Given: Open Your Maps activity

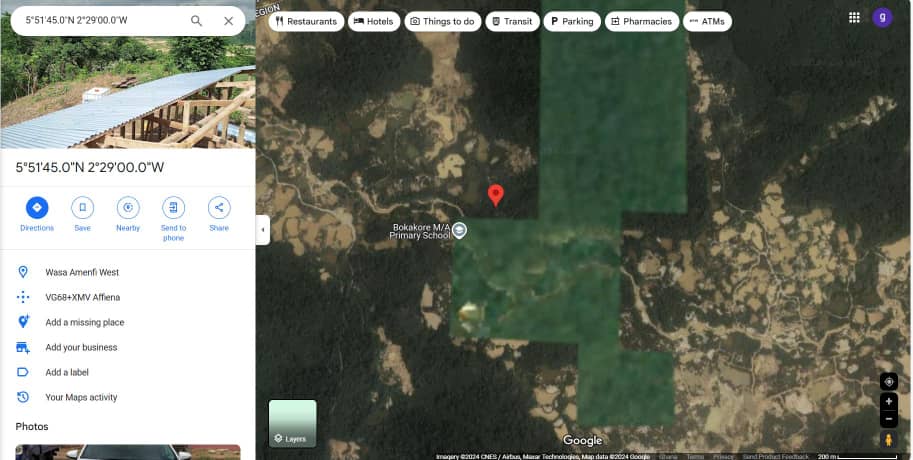Looking at the screenshot, I should [x=128, y=397].
